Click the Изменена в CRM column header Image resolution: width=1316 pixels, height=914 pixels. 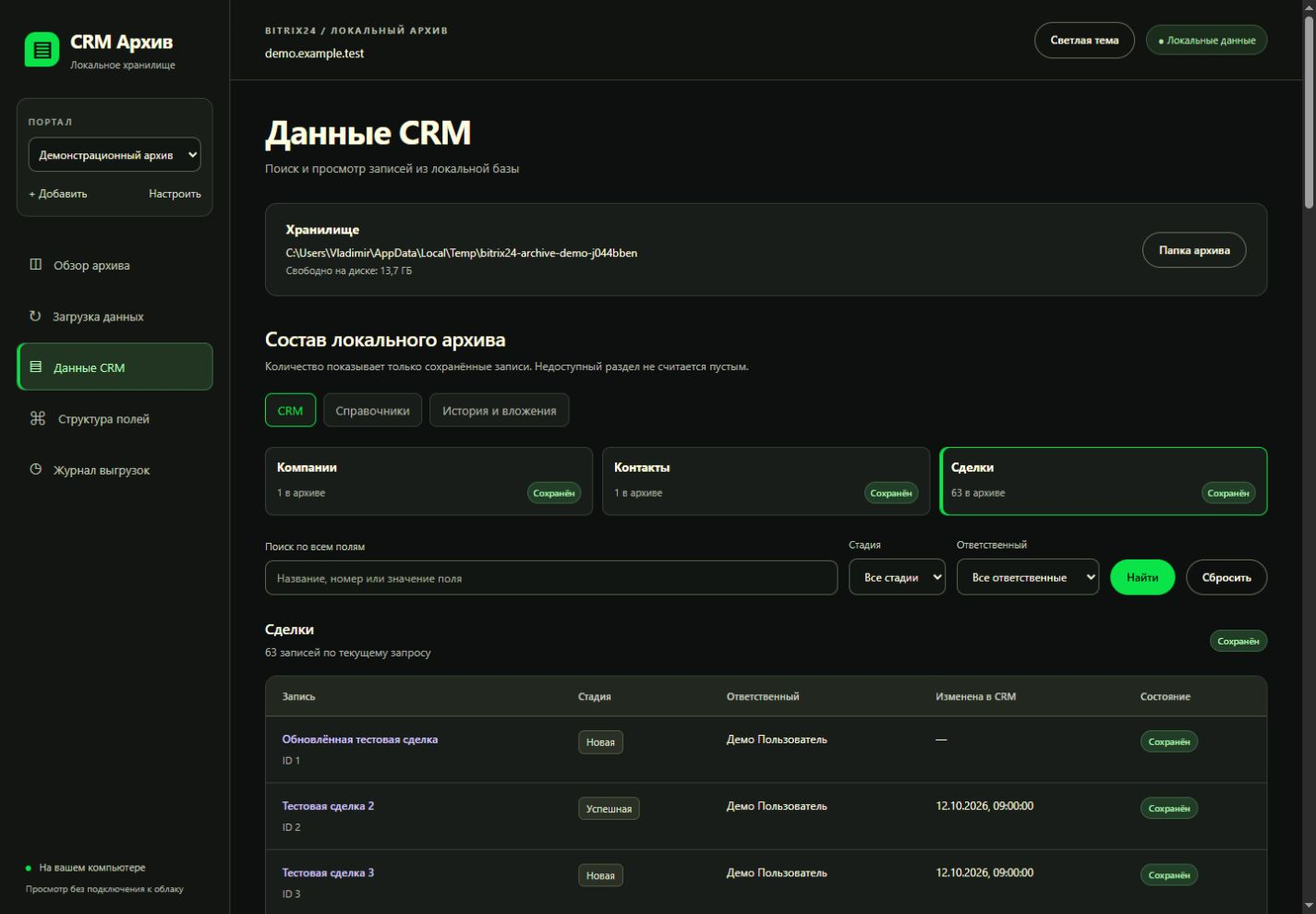pos(975,697)
